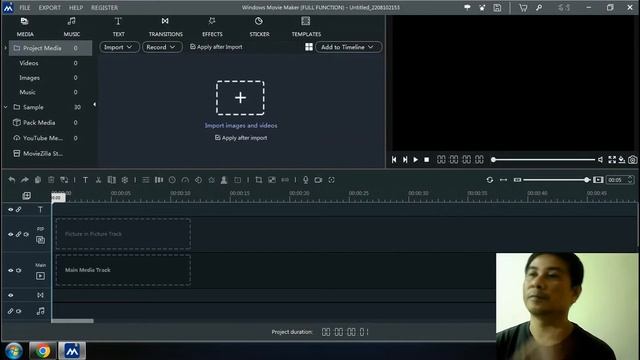Check Apply after import in toolbar
The width and height of the screenshot is (640, 360).
(x=216, y=47)
